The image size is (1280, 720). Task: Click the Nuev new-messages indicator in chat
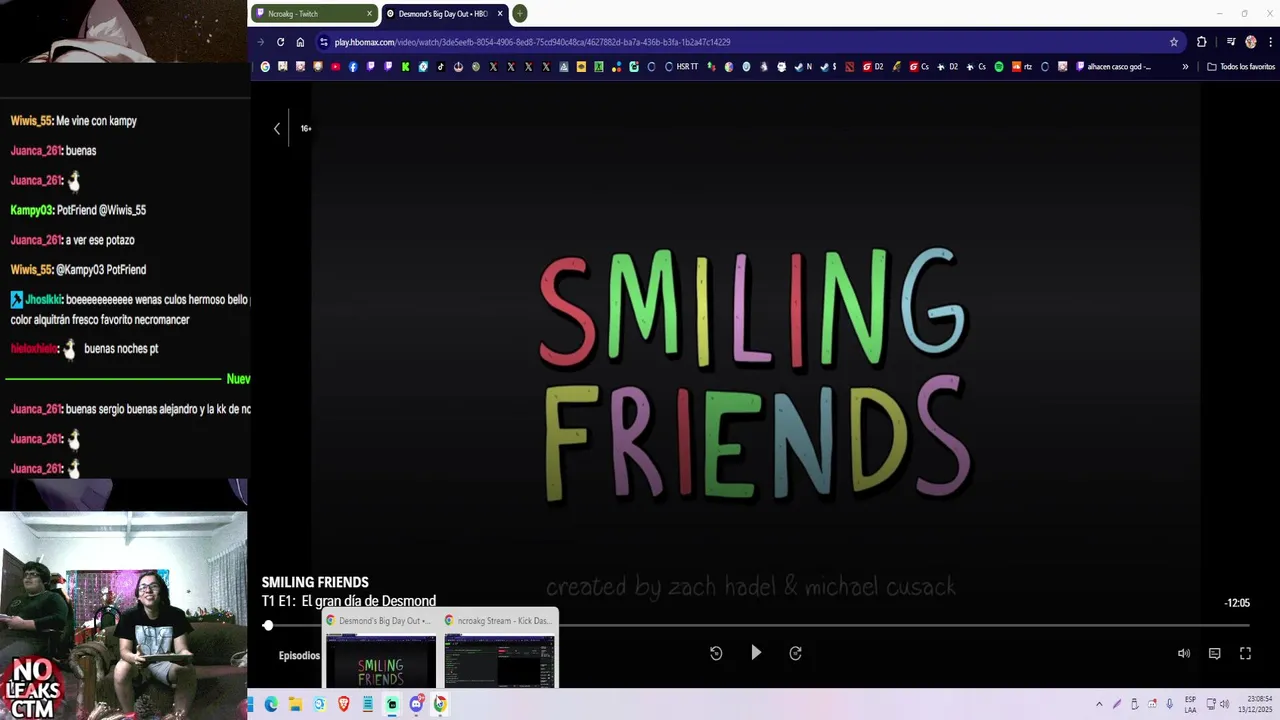pos(238,379)
